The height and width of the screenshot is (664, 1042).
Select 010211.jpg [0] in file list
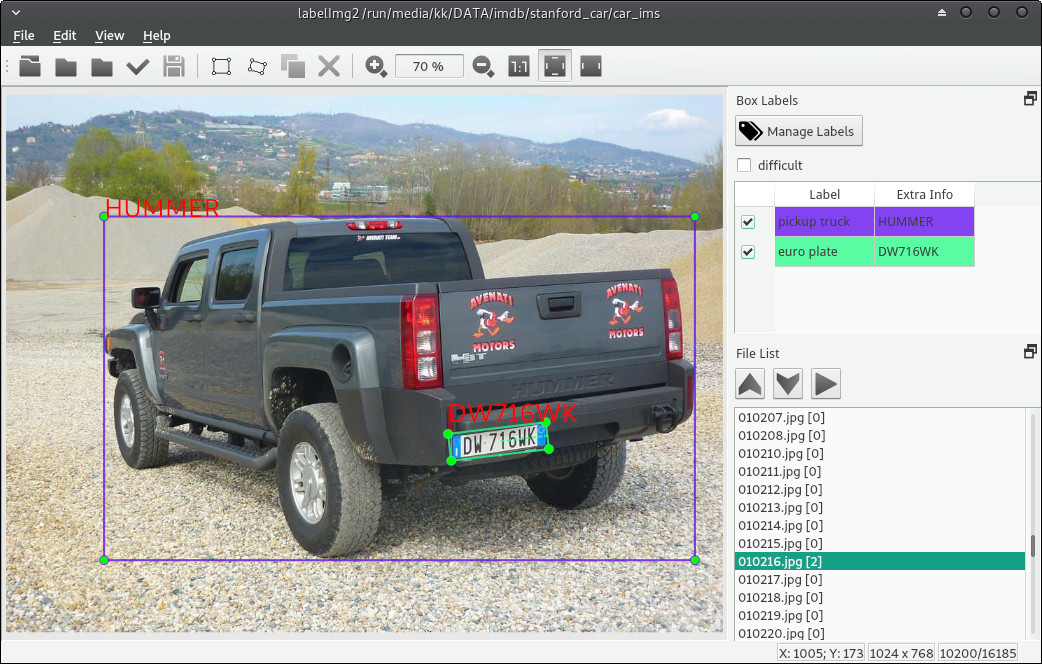coord(880,471)
